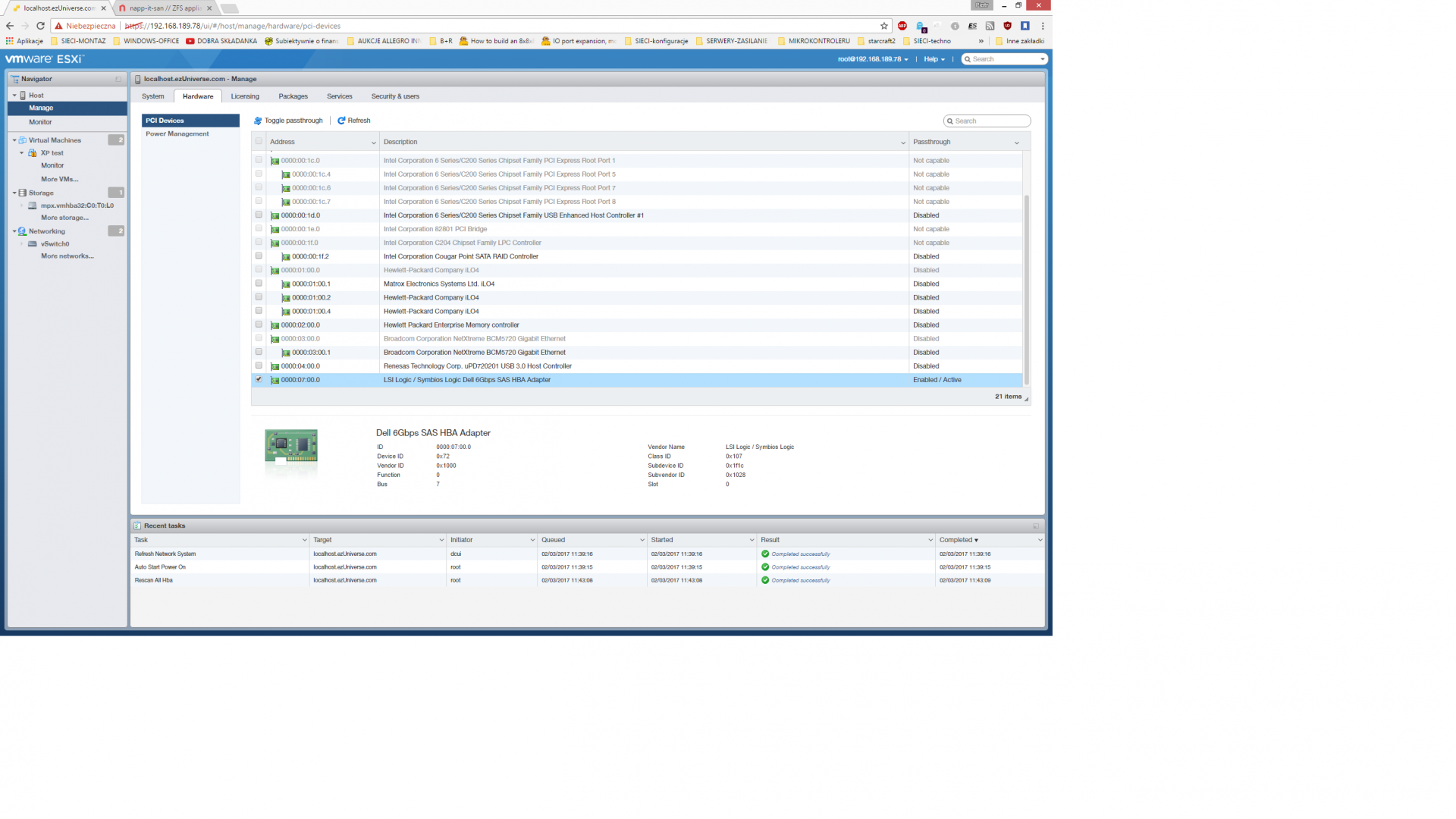This screenshot has width=1456, height=819.
Task: Click the Dell SAS HBA adapter card image
Action: pos(291,446)
